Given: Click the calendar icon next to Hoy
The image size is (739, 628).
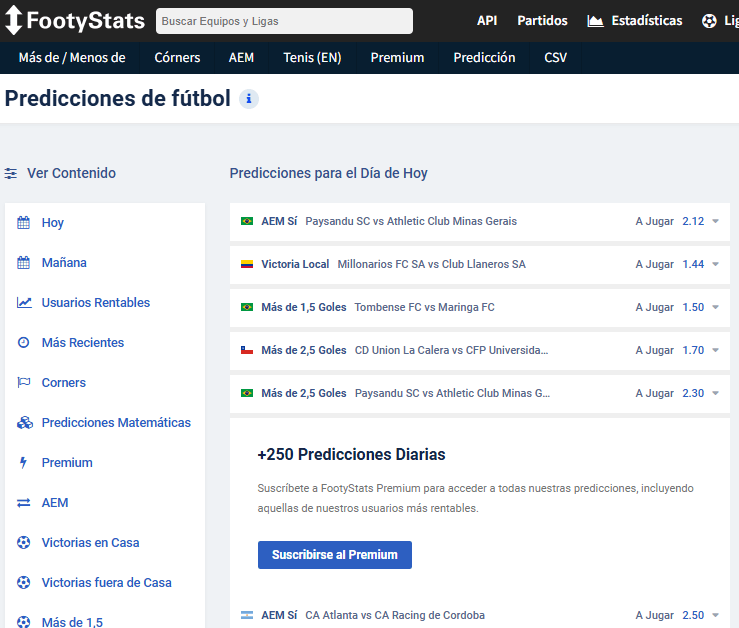Looking at the screenshot, I should 24,223.
